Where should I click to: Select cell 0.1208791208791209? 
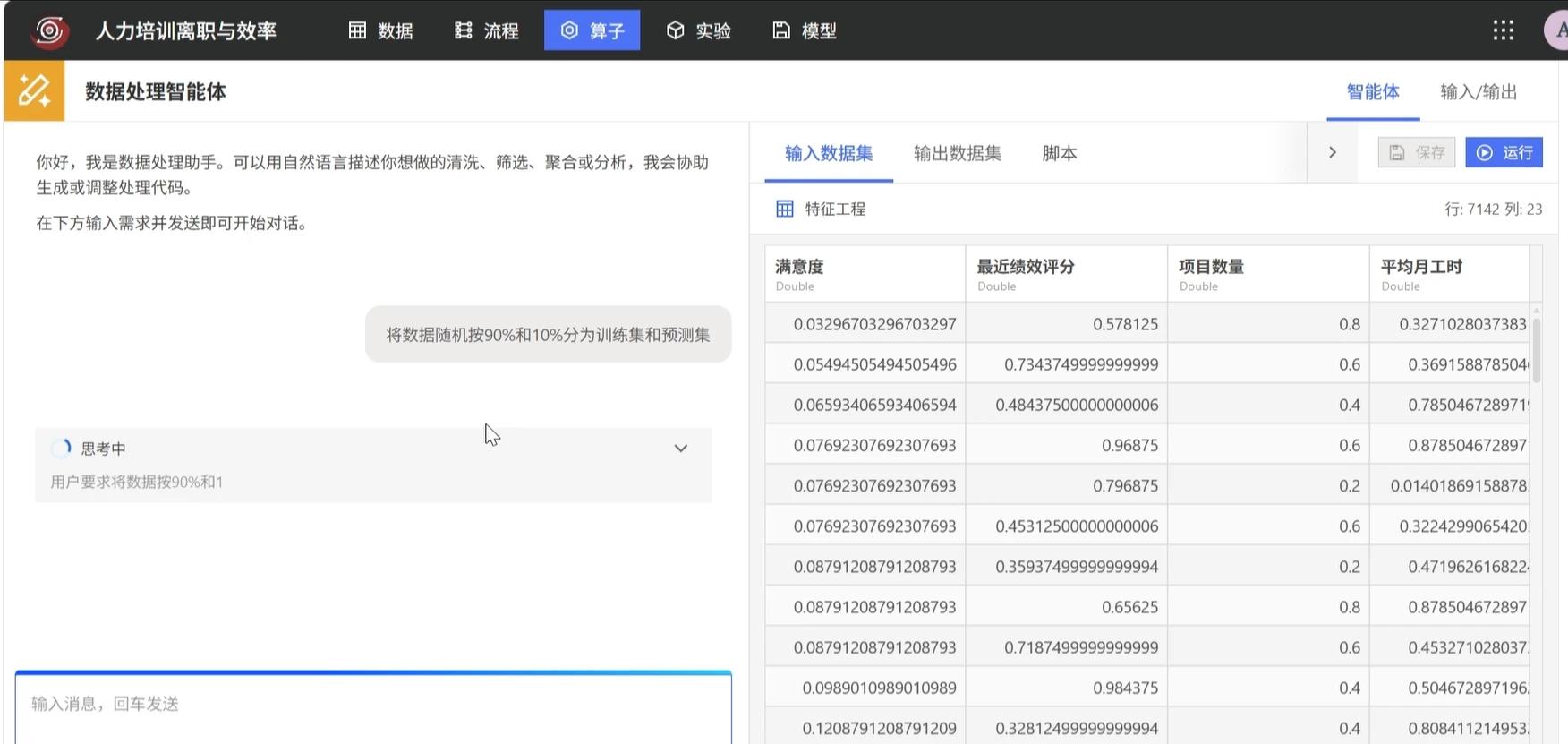(x=865, y=728)
